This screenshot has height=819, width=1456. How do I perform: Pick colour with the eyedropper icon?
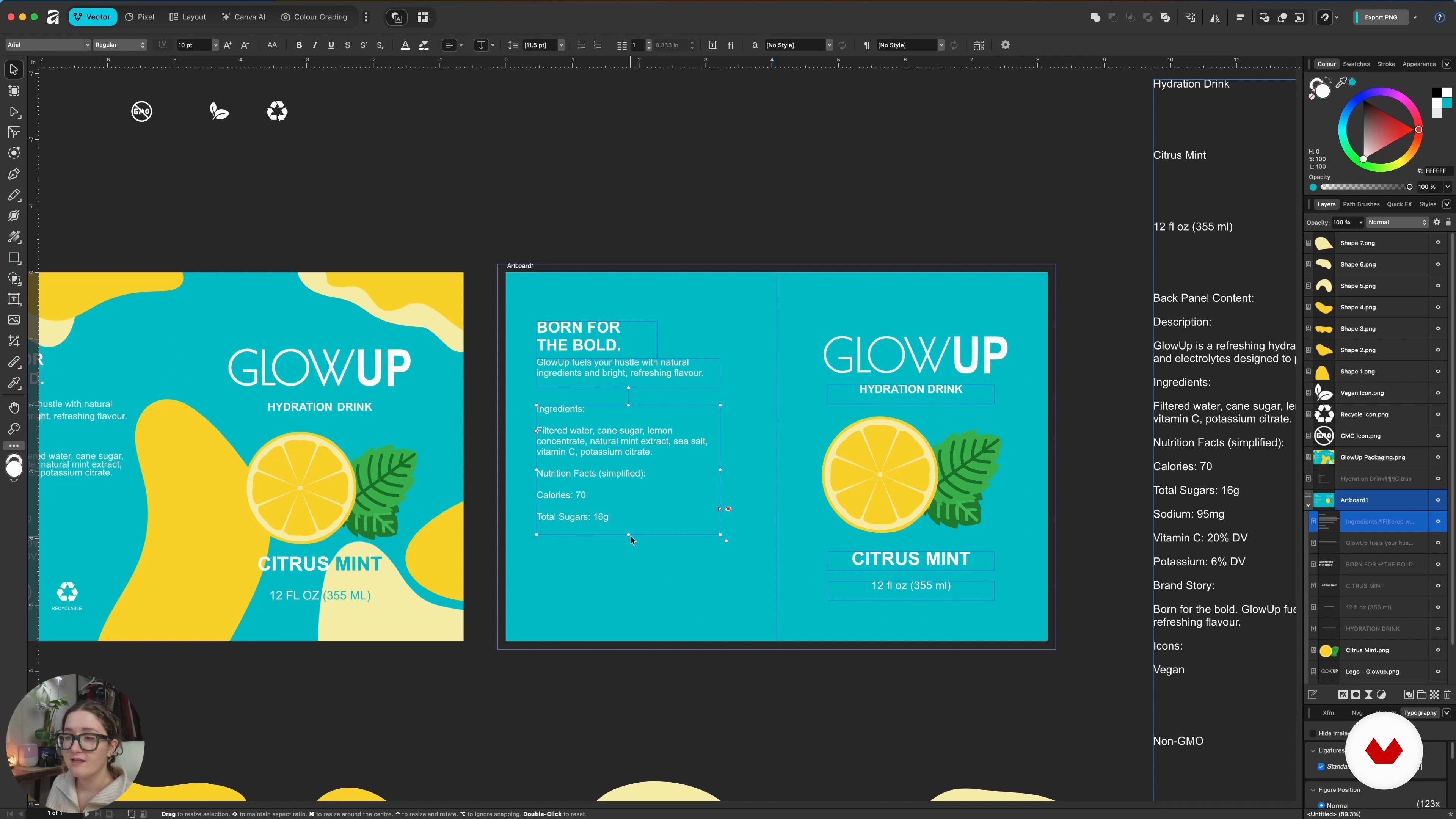tap(1341, 83)
